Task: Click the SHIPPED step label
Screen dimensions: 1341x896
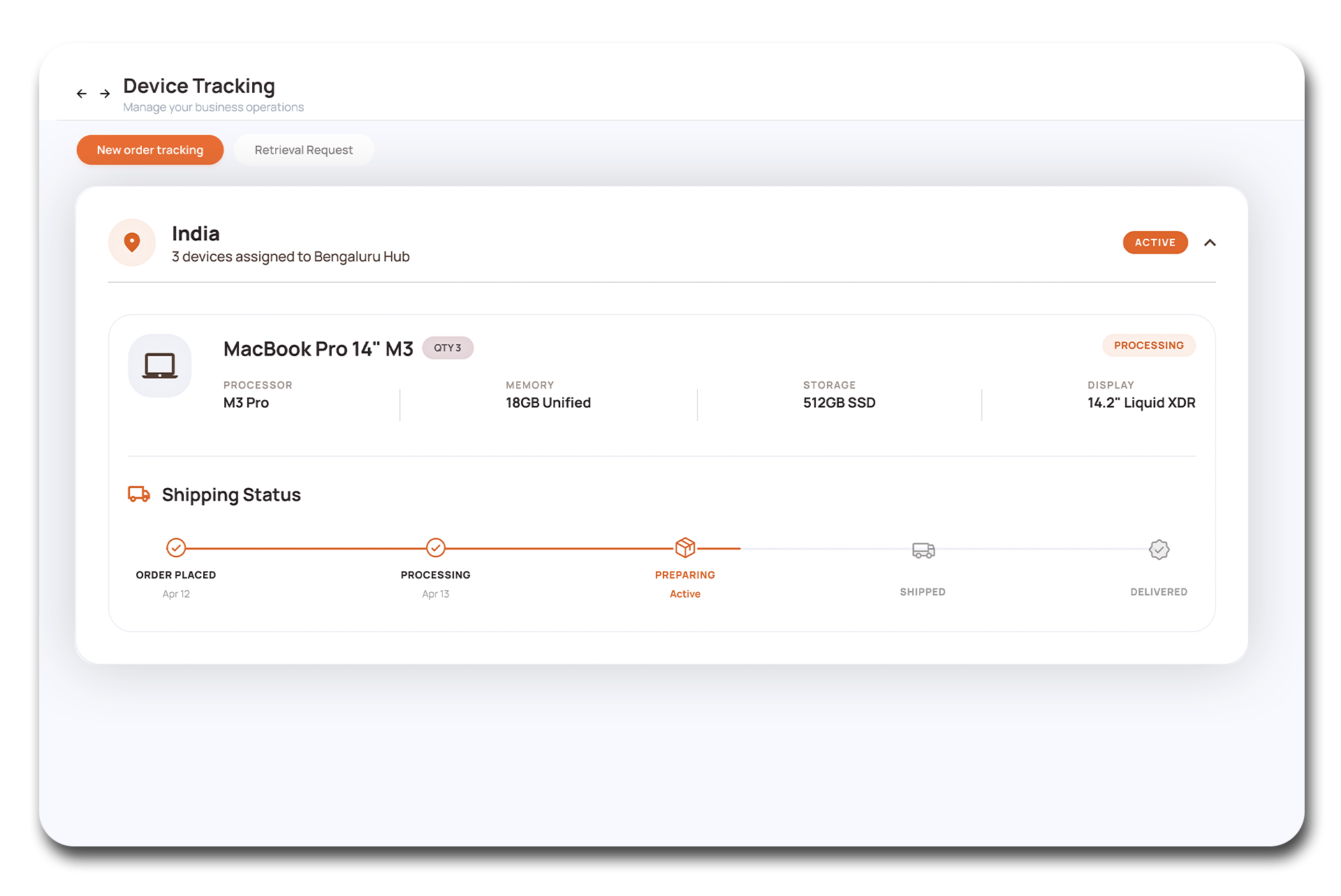Action: pyautogui.click(x=923, y=592)
